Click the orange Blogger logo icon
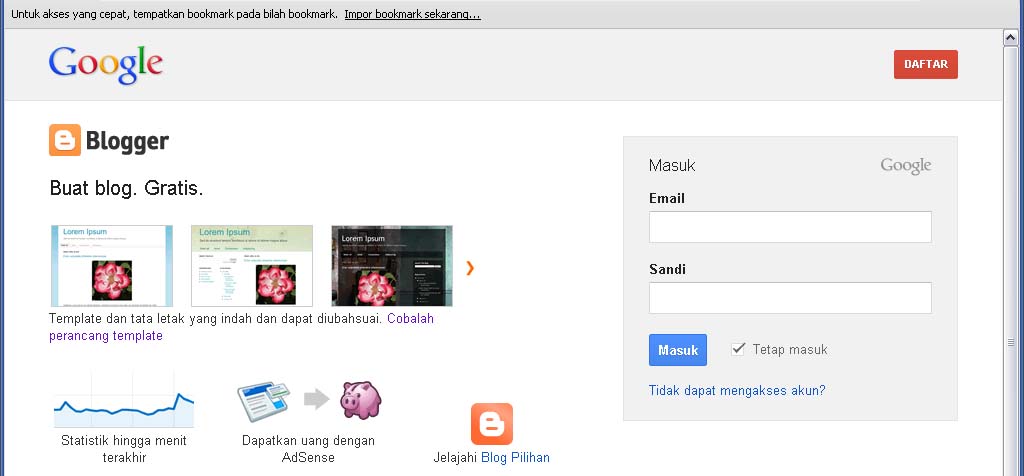The image size is (1024, 476). [x=65, y=140]
